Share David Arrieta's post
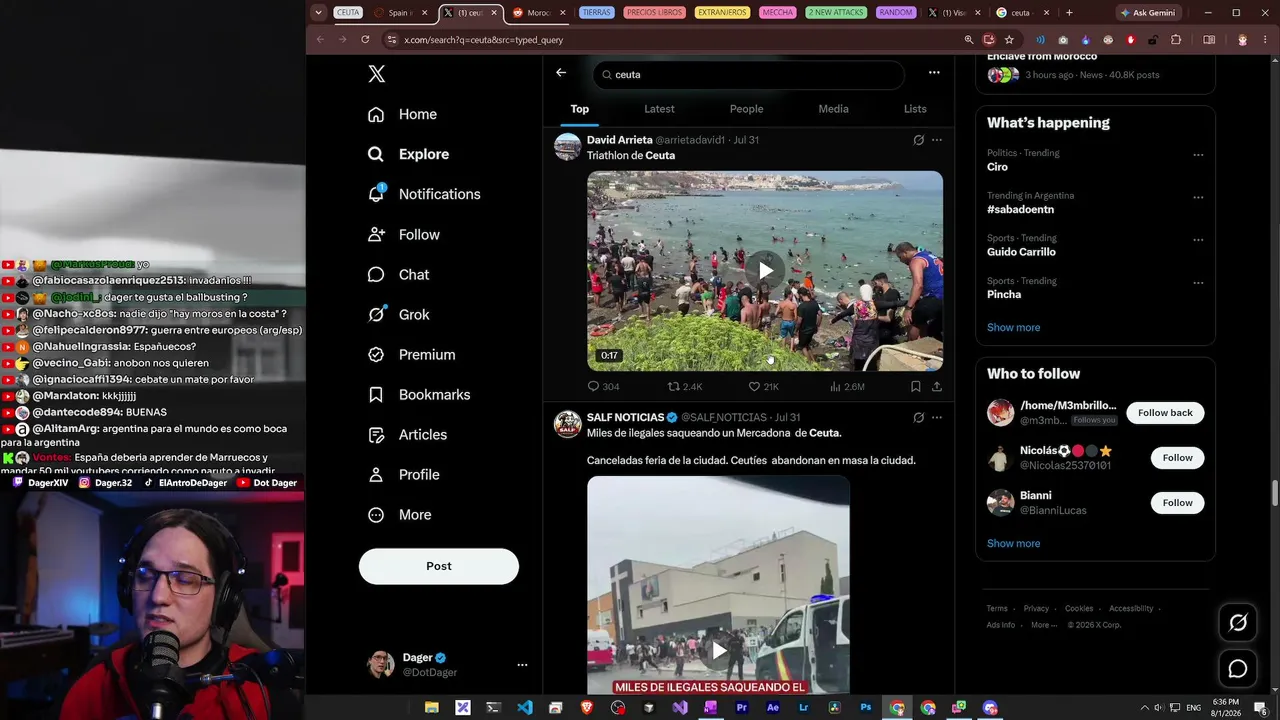 (936, 386)
